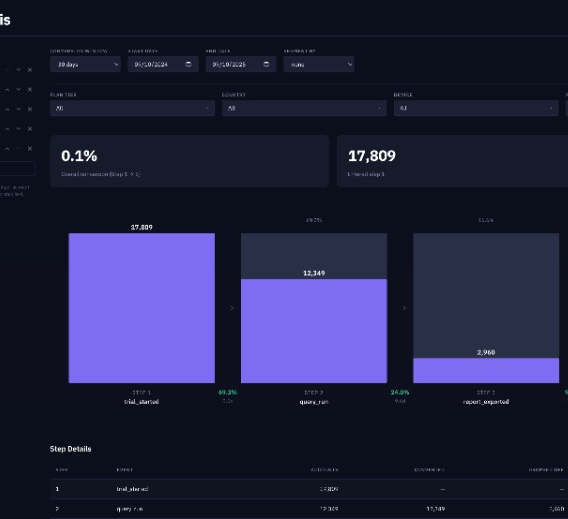568x519 pixels.
Task: Click the 24.0% conversion rate label
Action: coord(400,392)
